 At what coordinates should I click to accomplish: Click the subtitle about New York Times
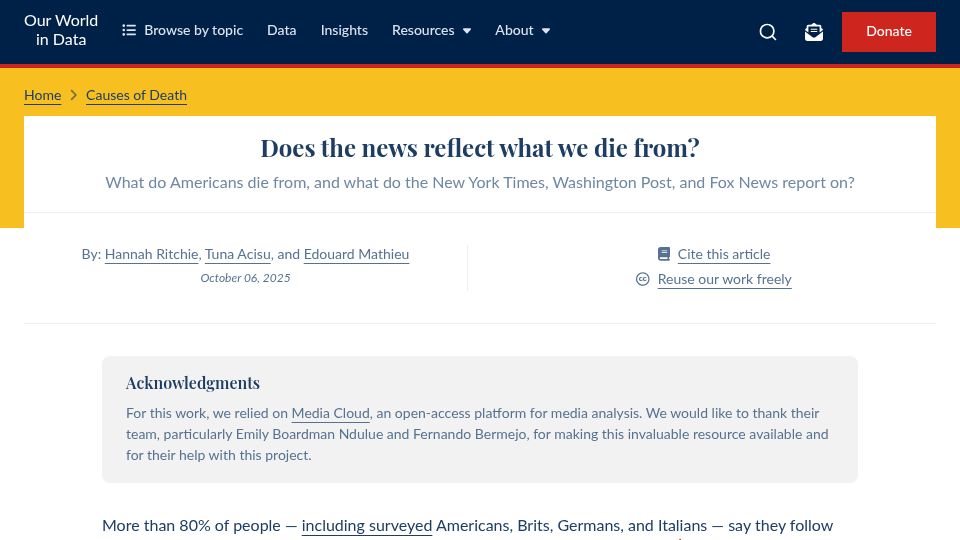(480, 182)
